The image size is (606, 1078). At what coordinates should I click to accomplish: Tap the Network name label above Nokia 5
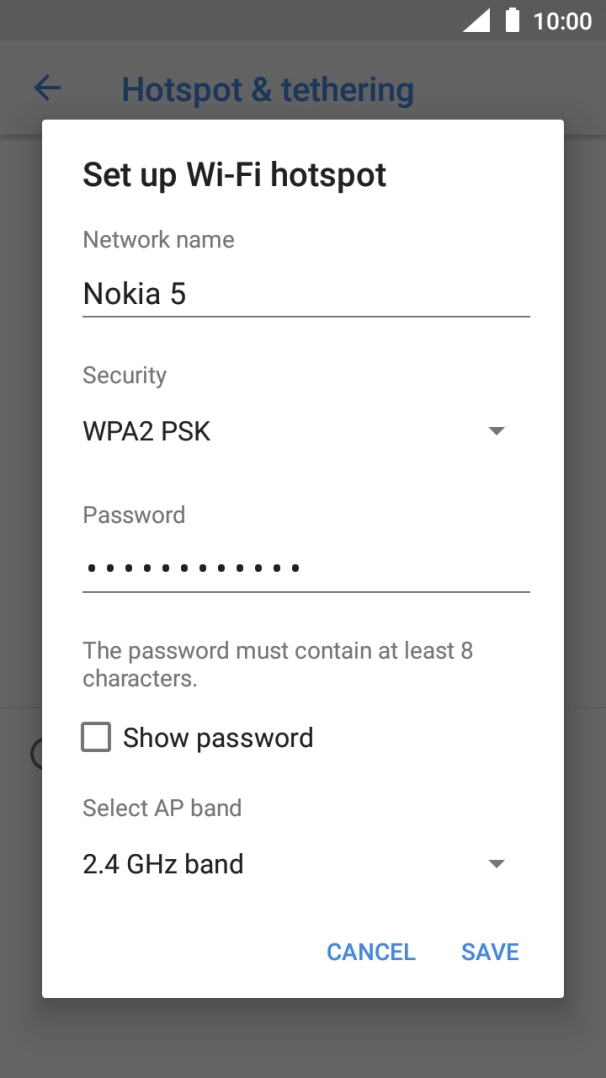[157, 239]
